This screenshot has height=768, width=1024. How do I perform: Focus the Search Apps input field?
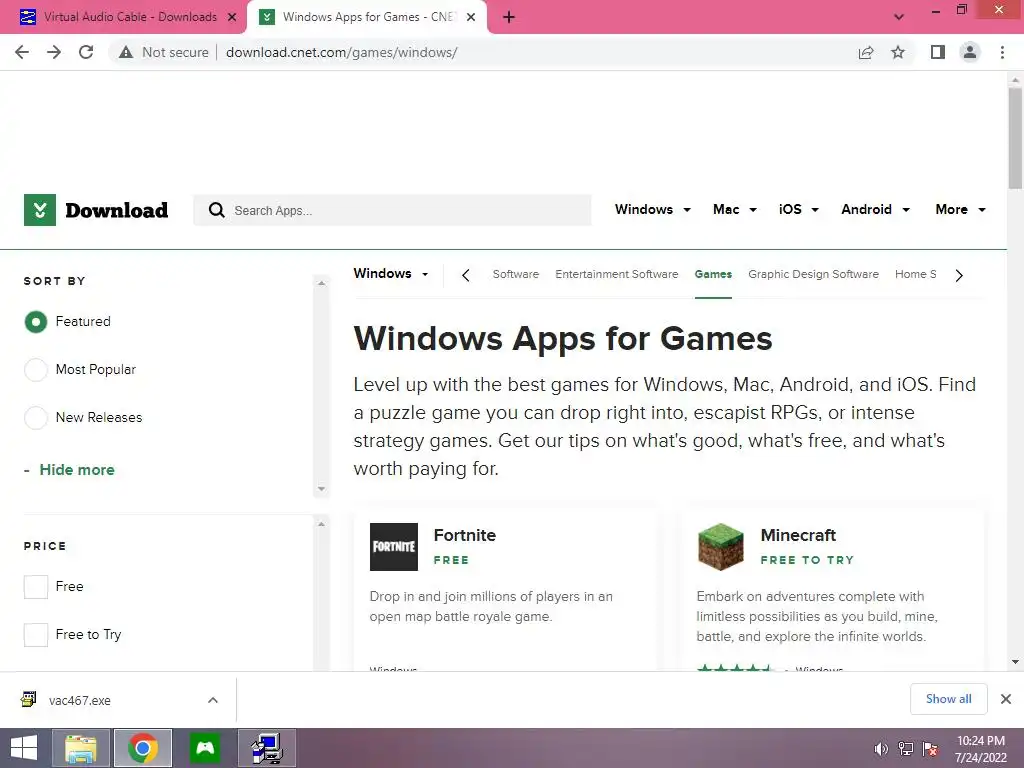(392, 210)
